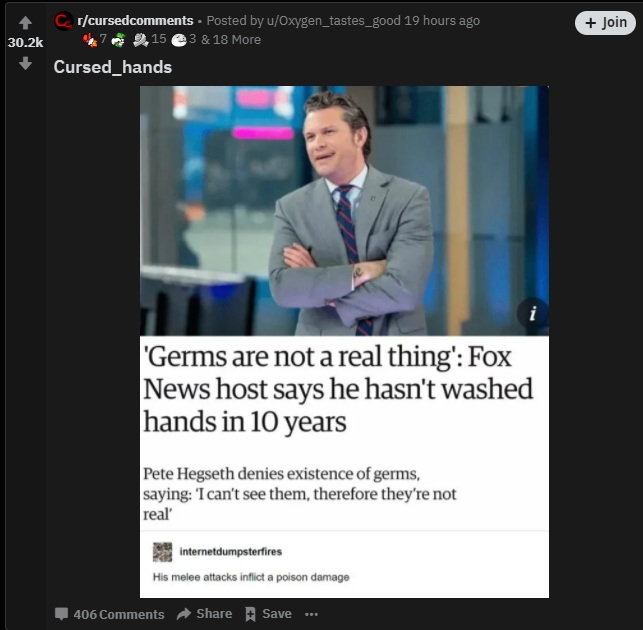
Task: Click the bookmark save icon
Action: click(x=250, y=614)
